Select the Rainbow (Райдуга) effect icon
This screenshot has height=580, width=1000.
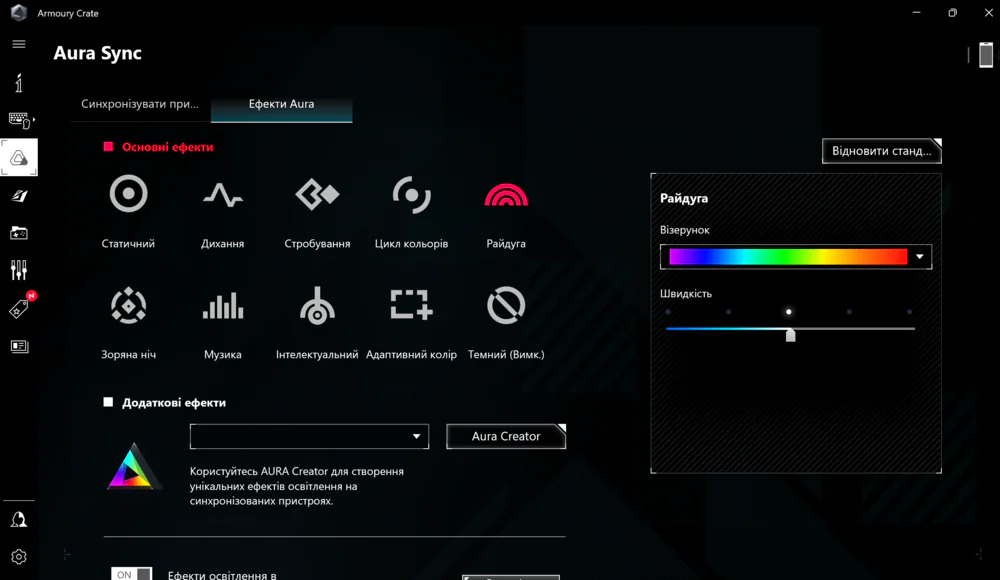click(x=506, y=195)
